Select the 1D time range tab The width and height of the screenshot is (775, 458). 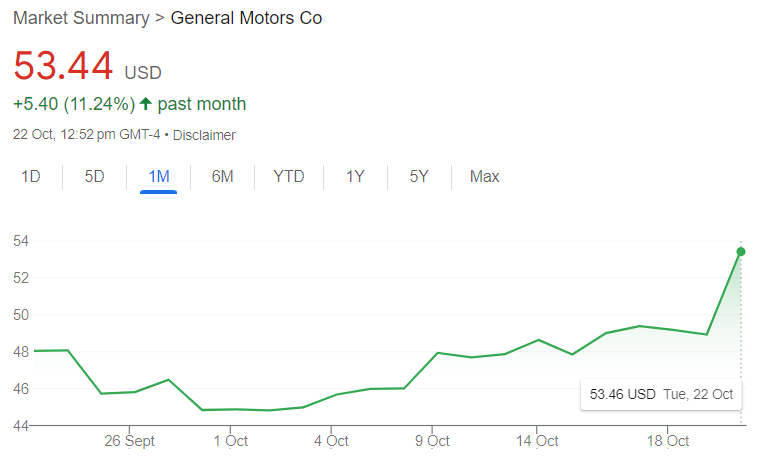(x=31, y=177)
